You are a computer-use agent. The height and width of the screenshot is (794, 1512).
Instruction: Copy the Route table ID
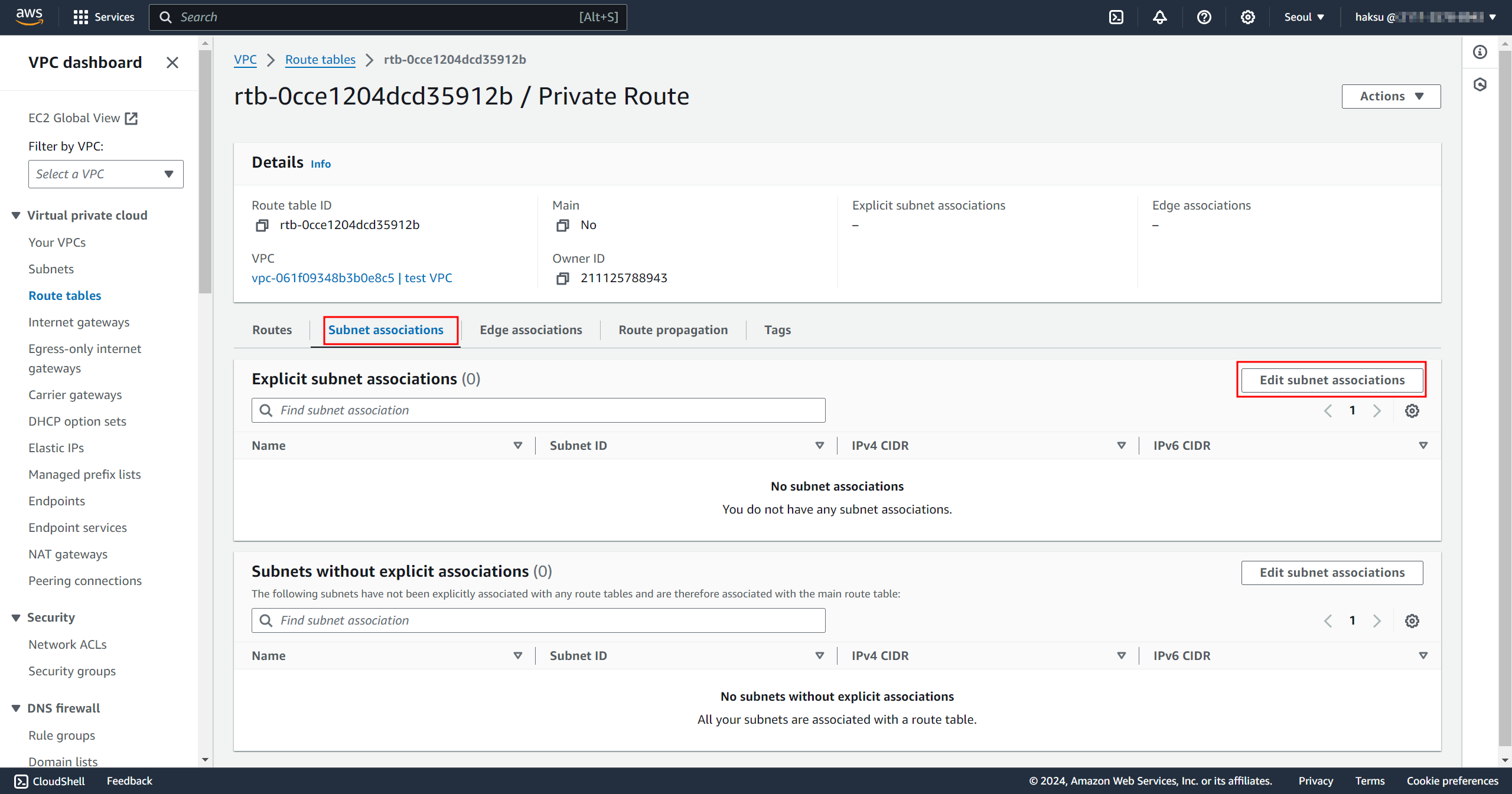click(262, 226)
